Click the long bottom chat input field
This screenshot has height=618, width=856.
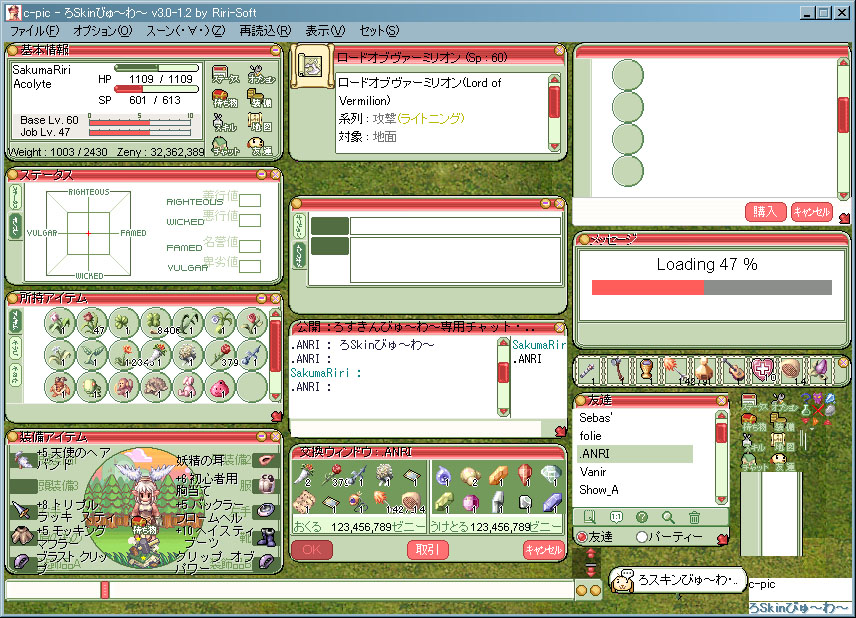point(289,590)
